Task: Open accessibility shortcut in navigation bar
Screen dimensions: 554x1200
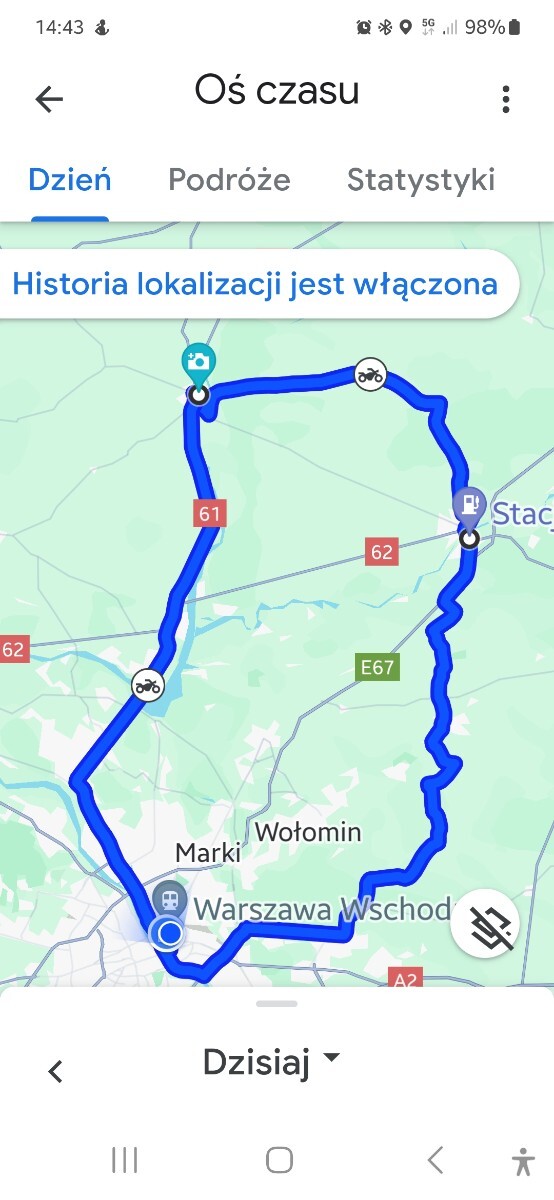Action: click(522, 1161)
